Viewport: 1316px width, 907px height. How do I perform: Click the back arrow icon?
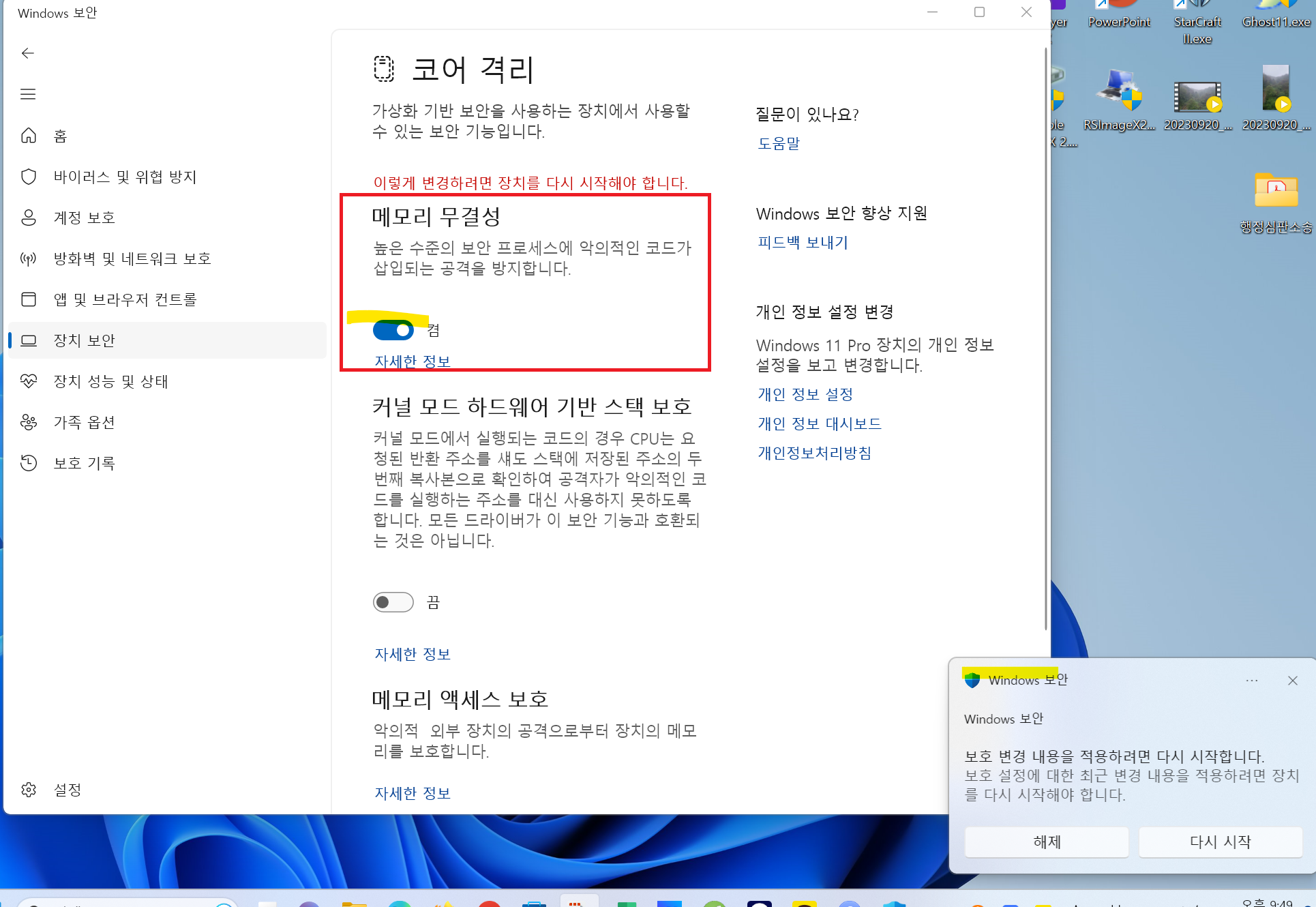pos(28,53)
